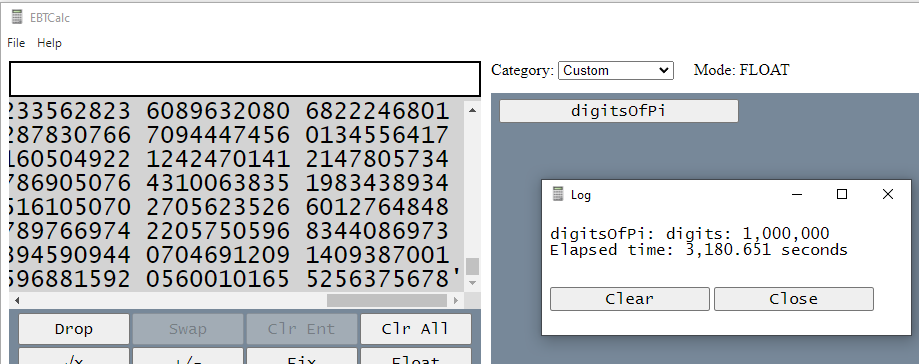Image resolution: width=919 pixels, height=364 pixels.
Task: Click the vertical scrollbar thumb of stack
Action: (x=472, y=267)
